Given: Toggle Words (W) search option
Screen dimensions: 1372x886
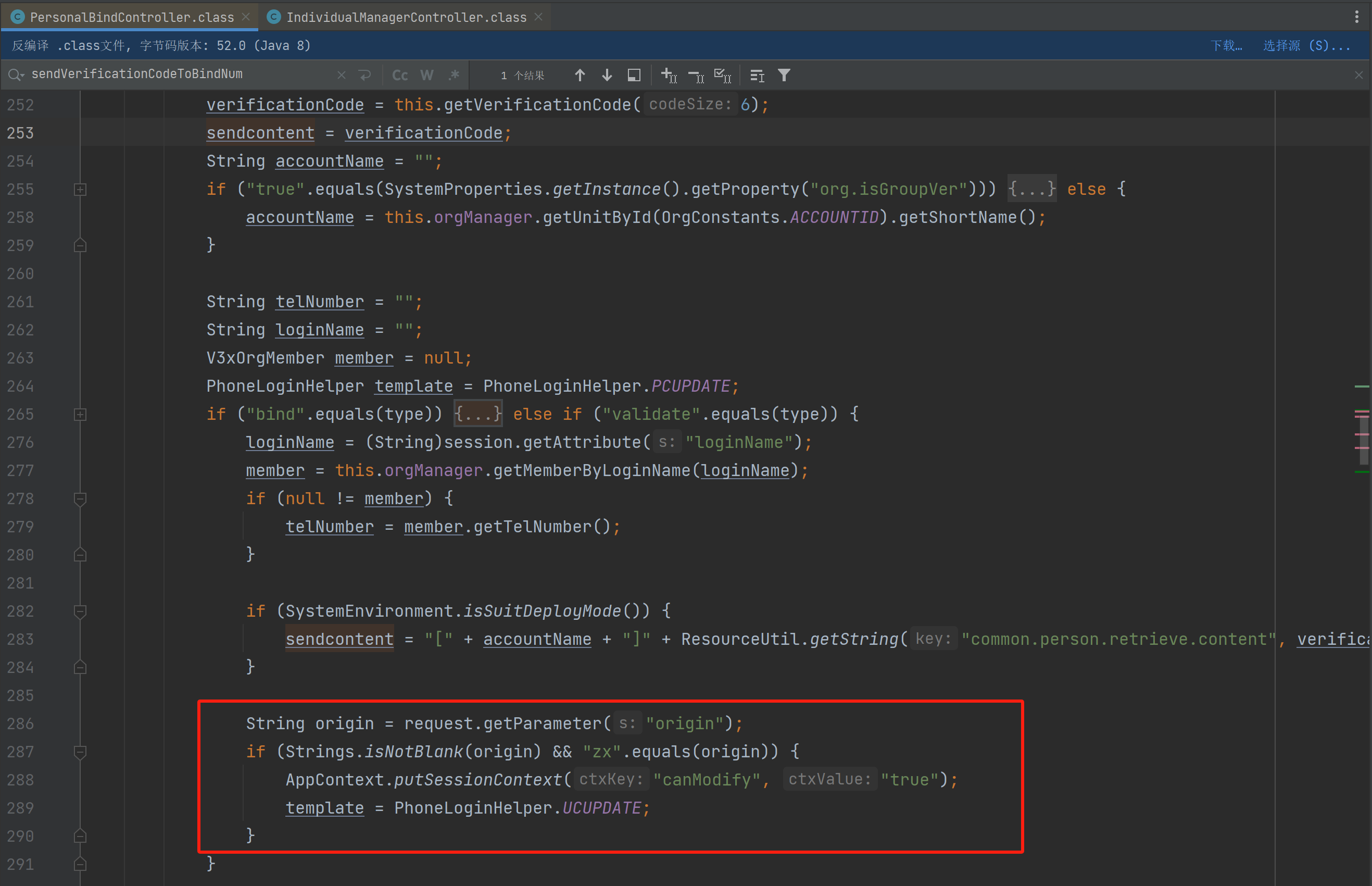Looking at the screenshot, I should click(426, 76).
